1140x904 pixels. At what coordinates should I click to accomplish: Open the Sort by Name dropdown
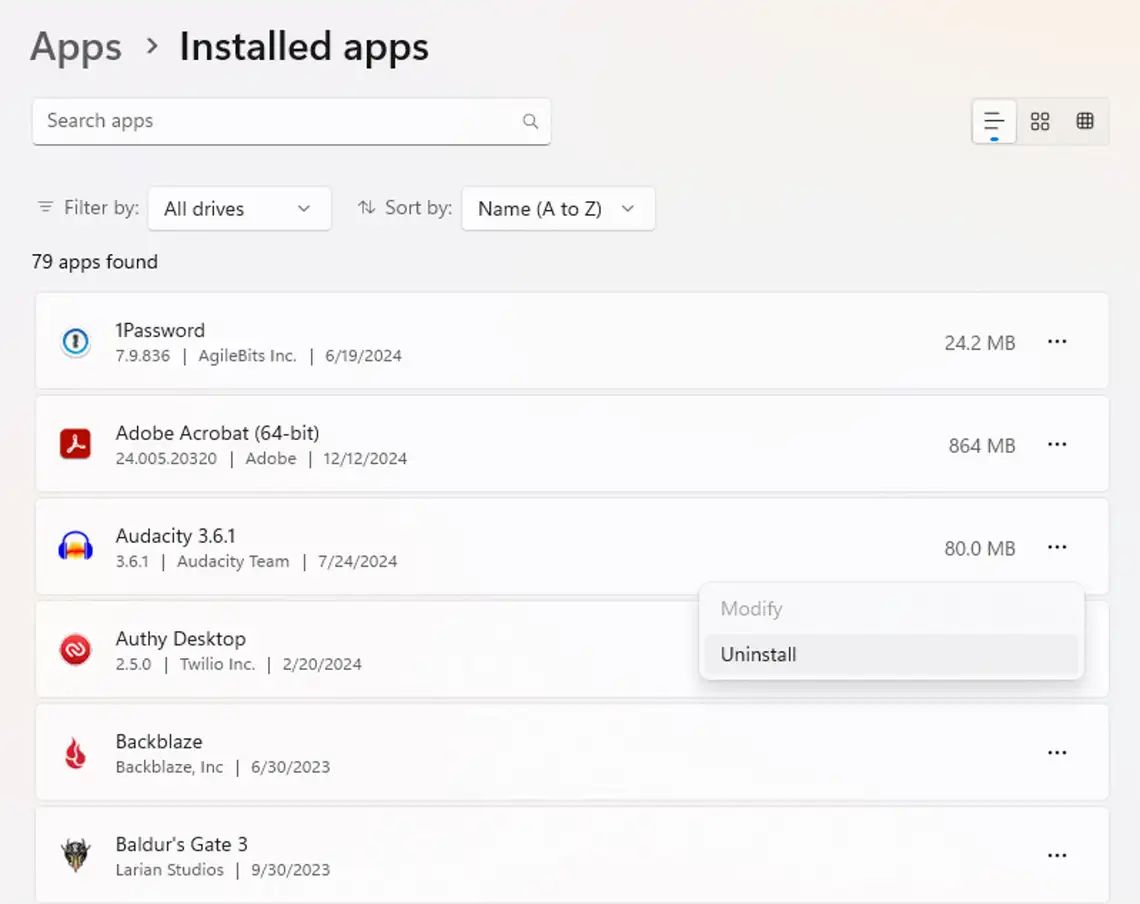[x=557, y=209]
